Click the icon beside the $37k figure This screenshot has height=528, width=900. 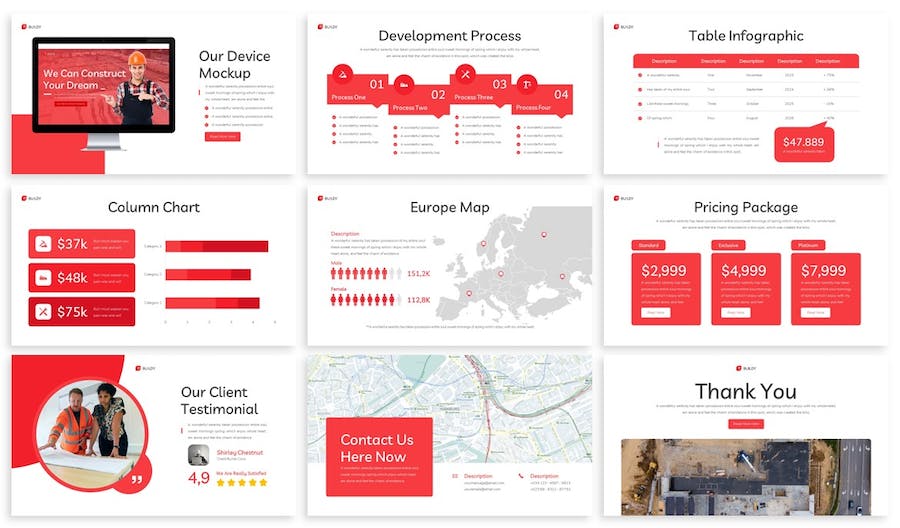[x=44, y=244]
